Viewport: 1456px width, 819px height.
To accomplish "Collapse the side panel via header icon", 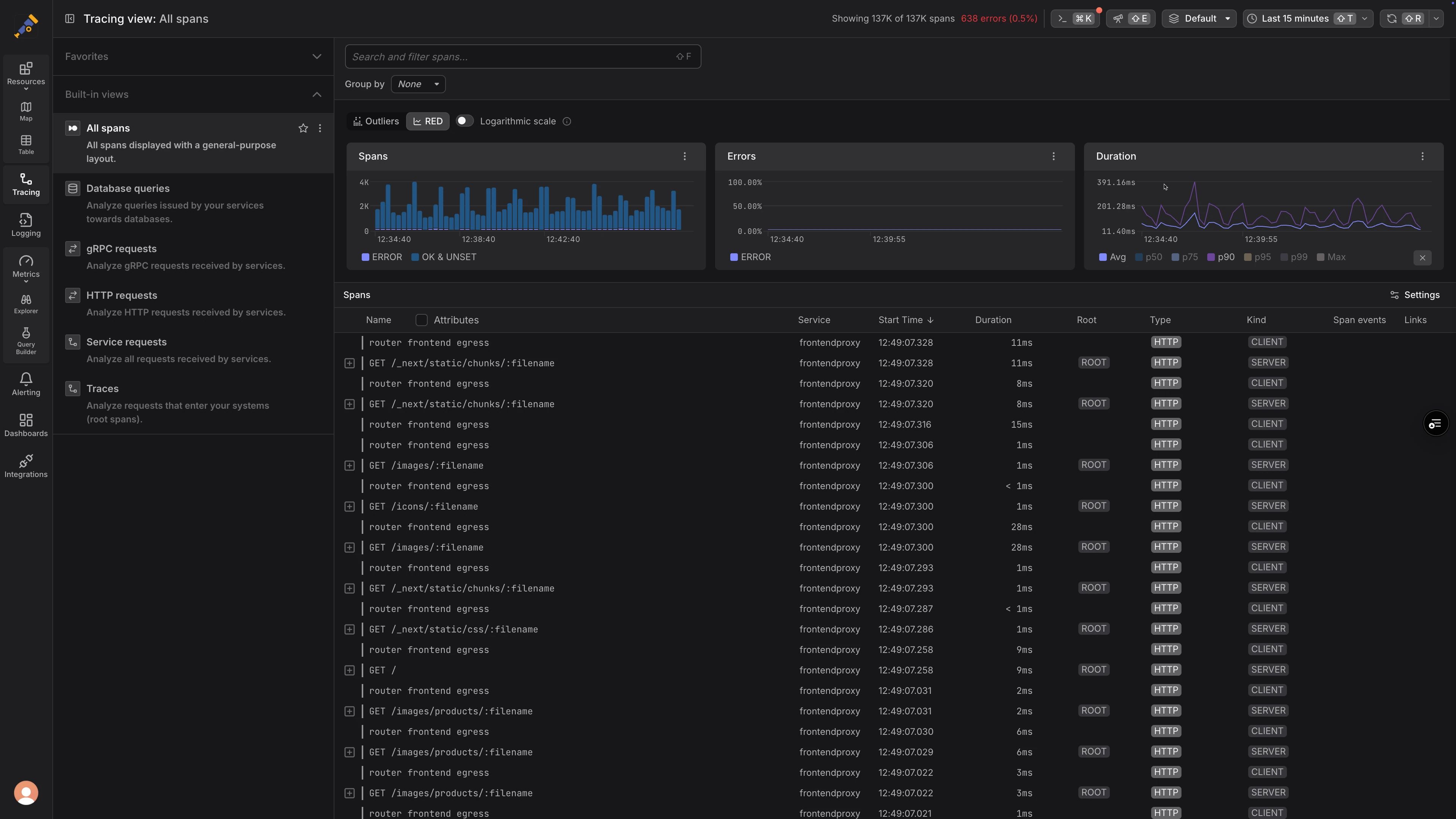I will pos(69,19).
